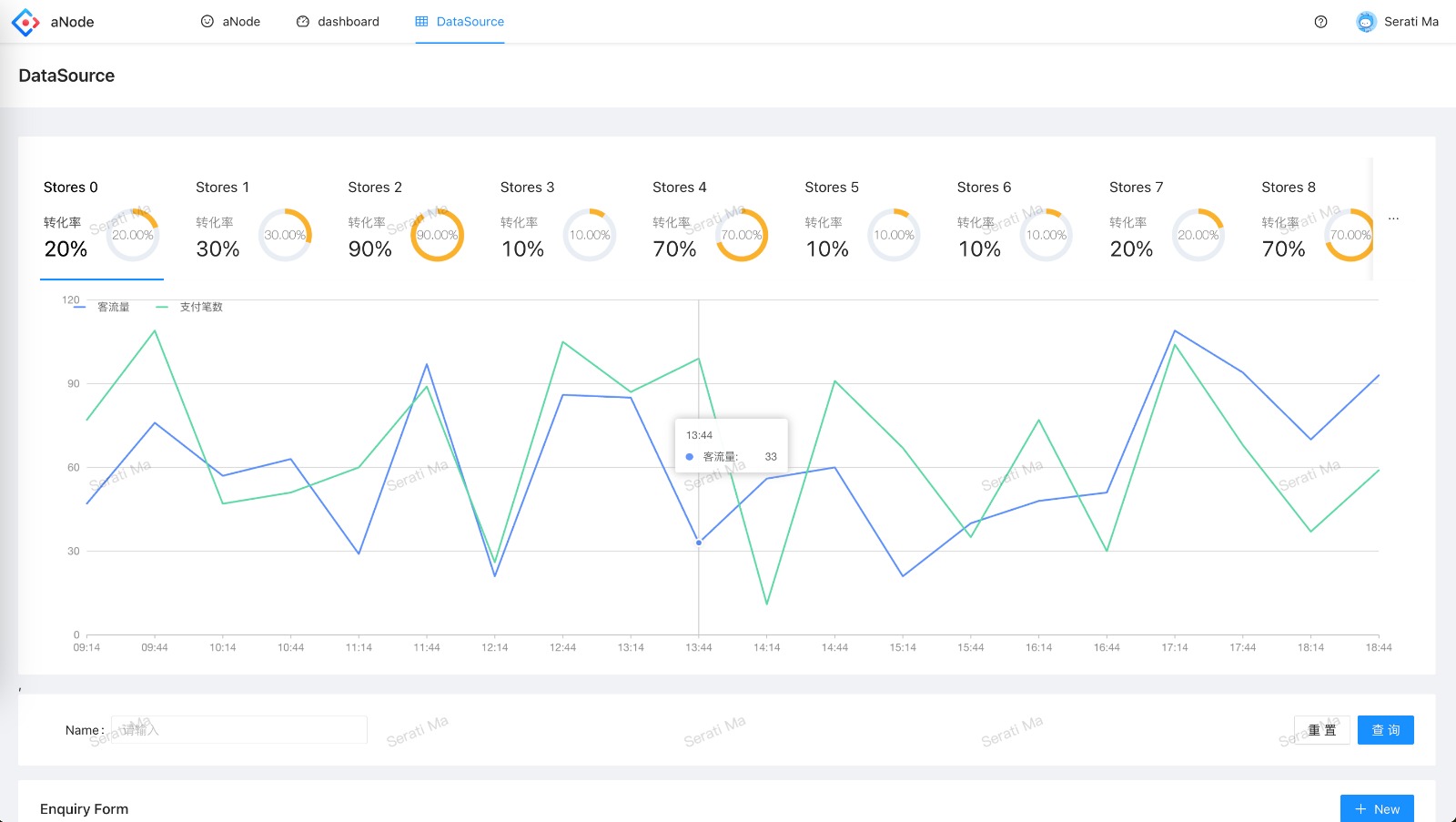Focus the Name input field

point(239,729)
